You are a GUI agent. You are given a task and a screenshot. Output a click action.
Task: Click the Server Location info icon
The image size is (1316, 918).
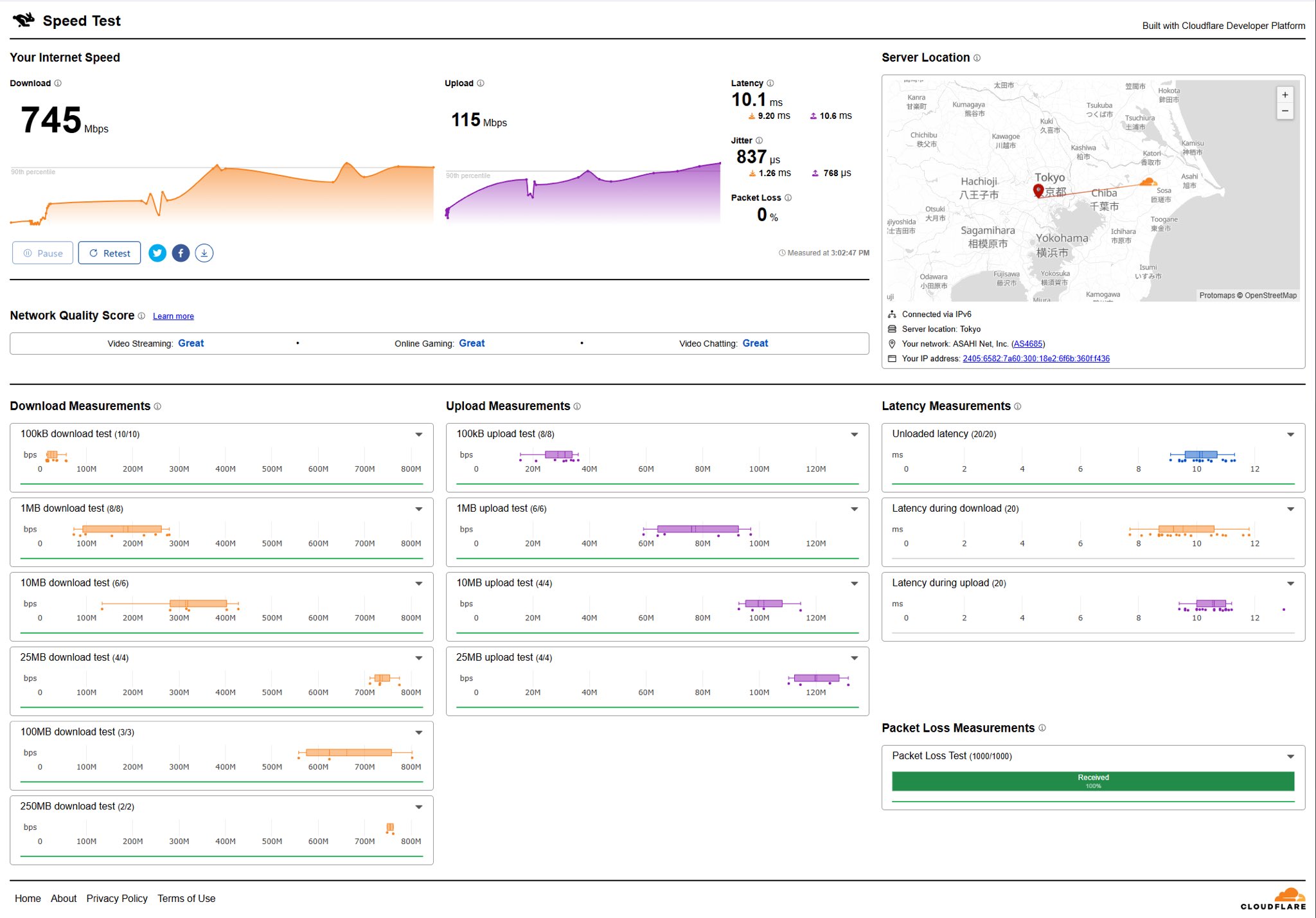(977, 58)
